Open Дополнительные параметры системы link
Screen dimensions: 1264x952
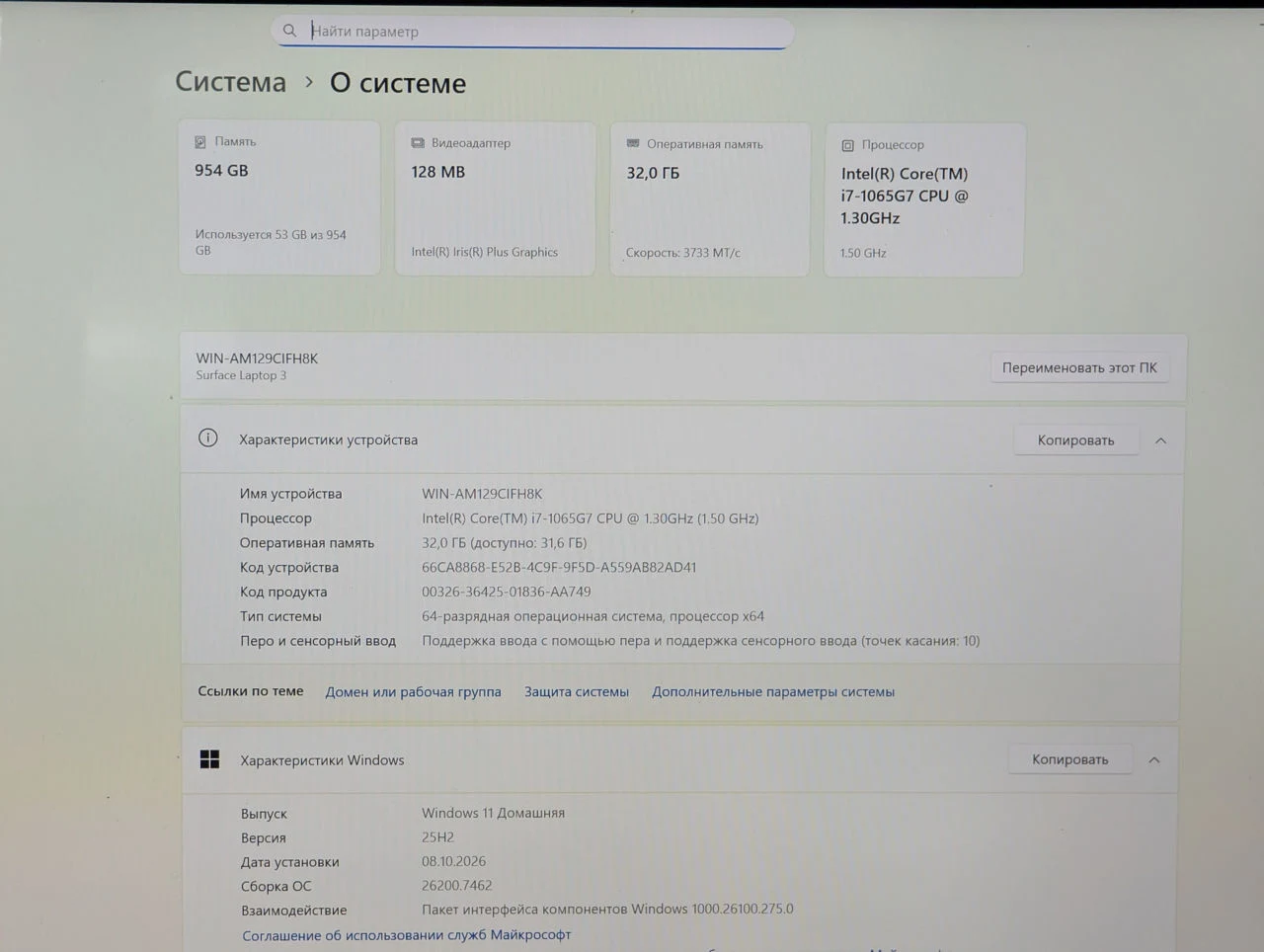(x=773, y=691)
